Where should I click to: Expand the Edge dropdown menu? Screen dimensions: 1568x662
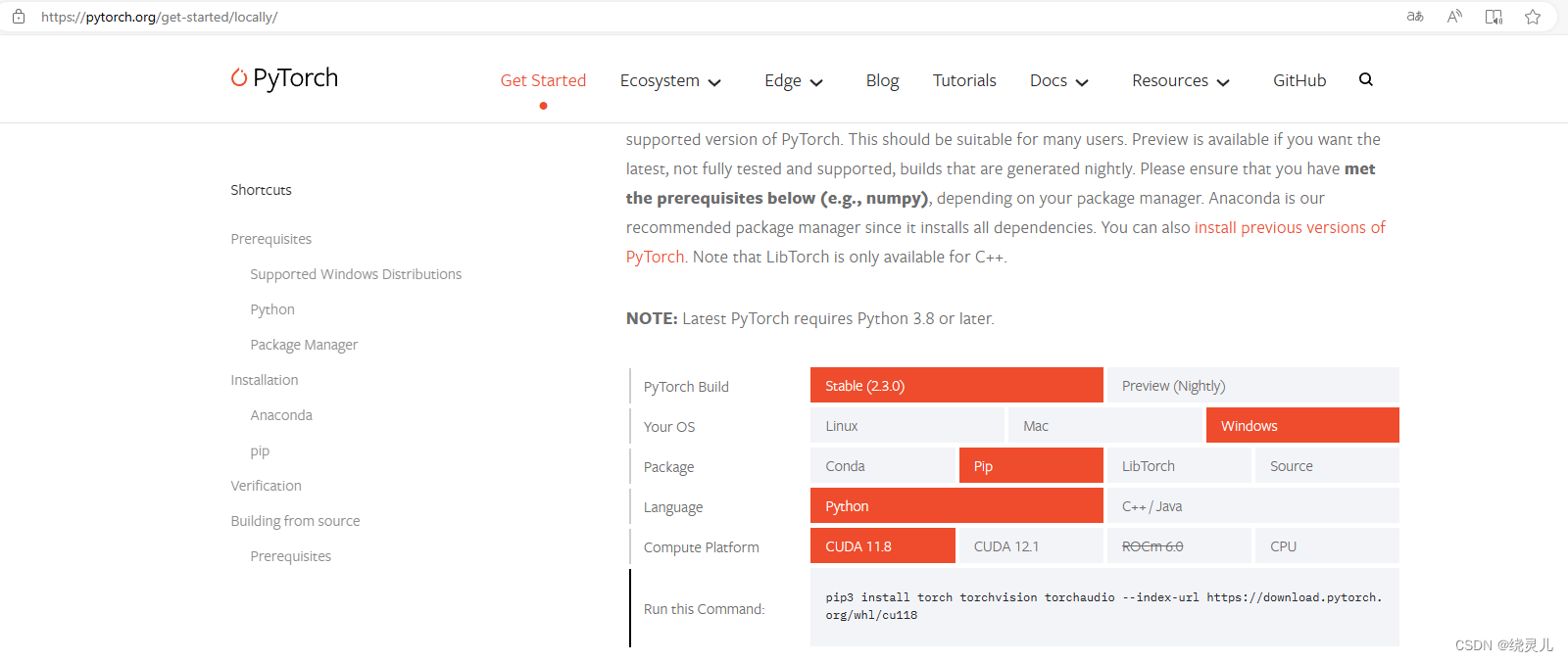click(x=794, y=80)
